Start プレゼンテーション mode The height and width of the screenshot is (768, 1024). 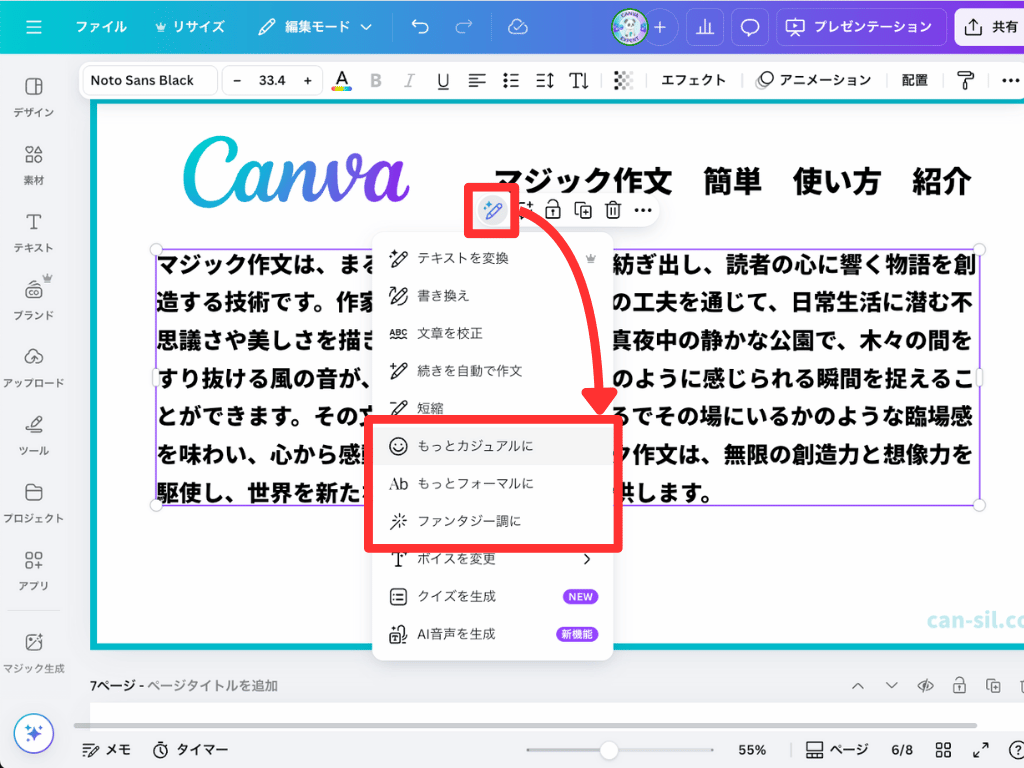tap(861, 27)
